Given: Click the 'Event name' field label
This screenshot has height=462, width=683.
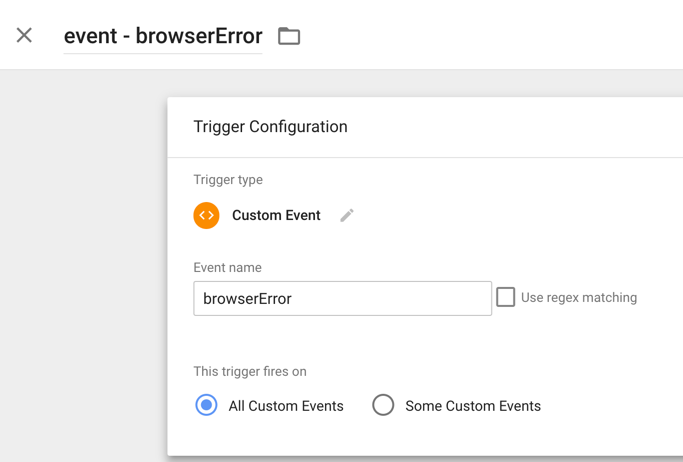Looking at the screenshot, I should coord(227,267).
